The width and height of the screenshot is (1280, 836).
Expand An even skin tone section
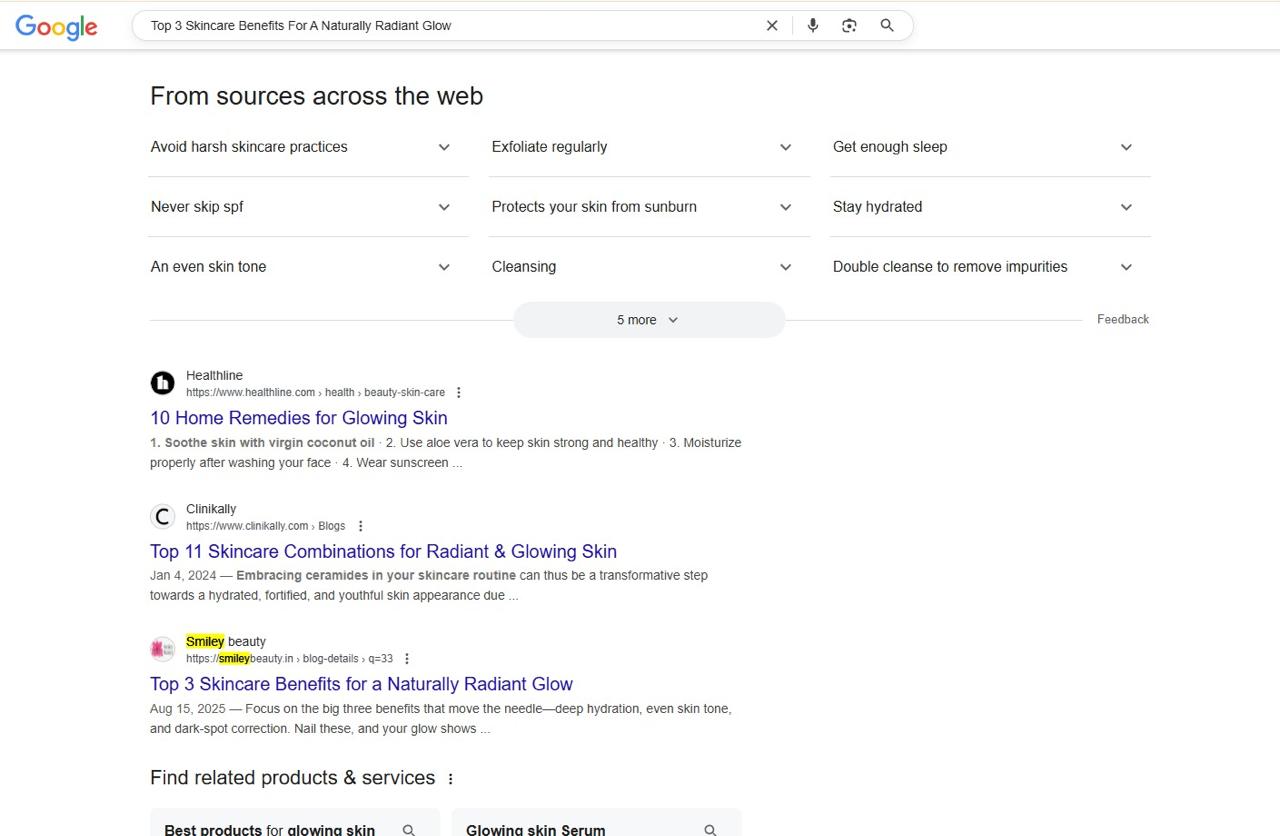click(308, 267)
